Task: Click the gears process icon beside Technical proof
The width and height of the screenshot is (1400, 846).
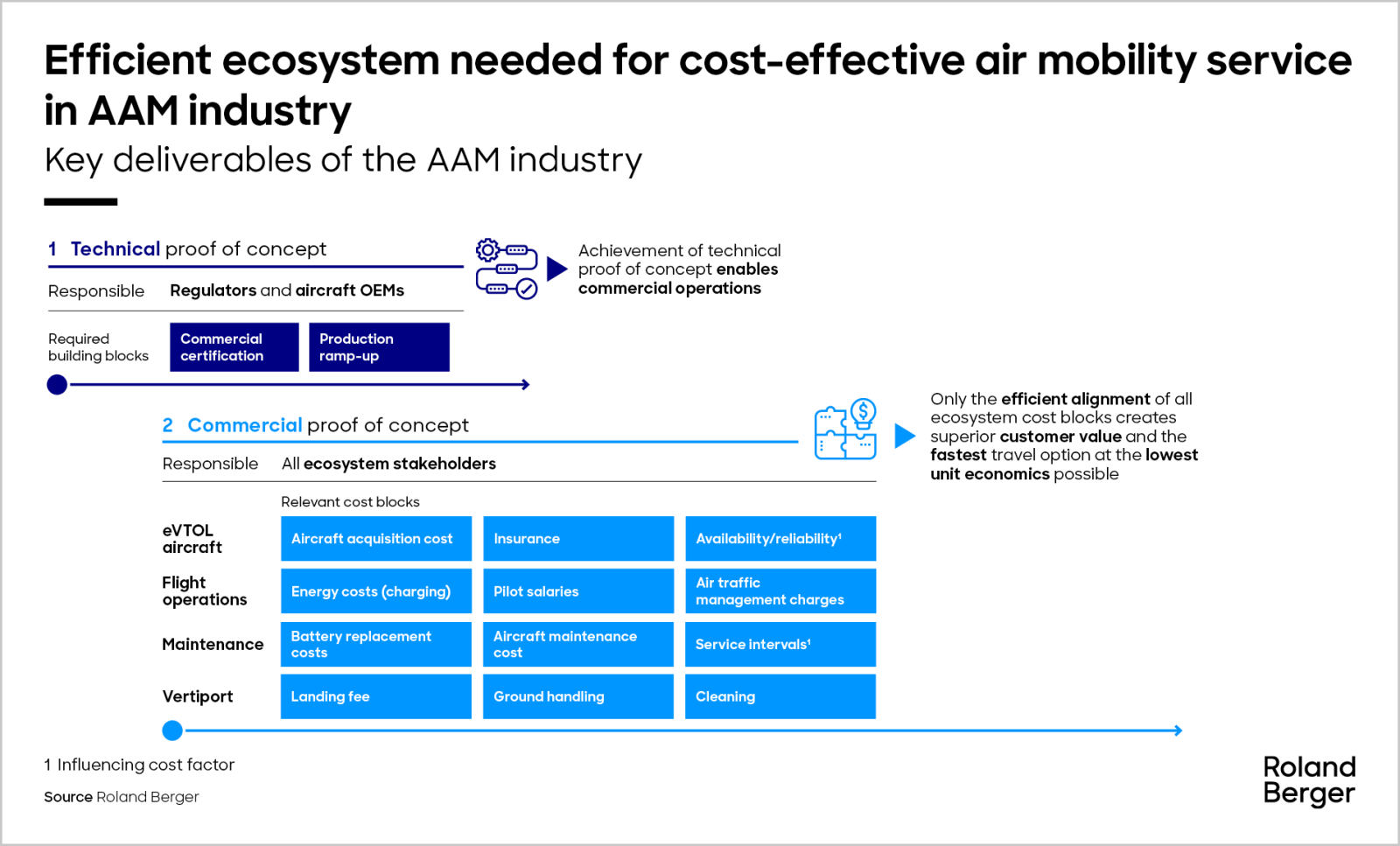Action: pos(506,268)
